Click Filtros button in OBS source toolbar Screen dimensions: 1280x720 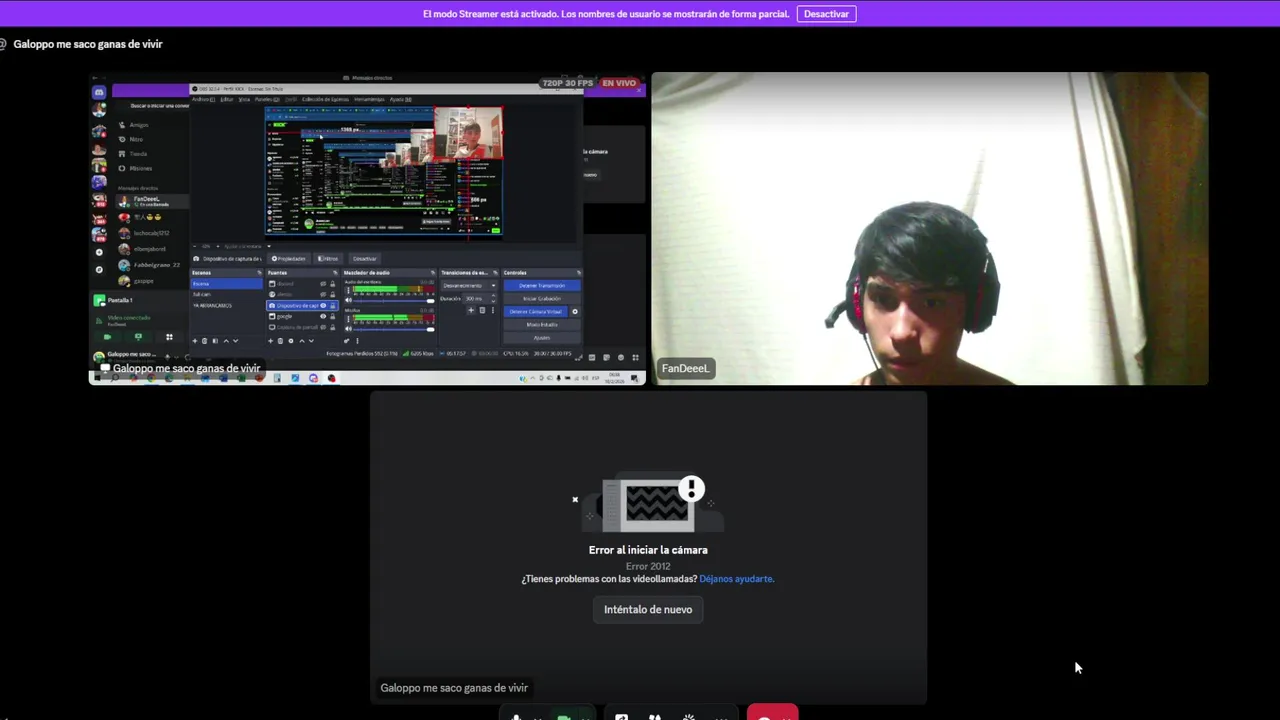[x=328, y=259]
